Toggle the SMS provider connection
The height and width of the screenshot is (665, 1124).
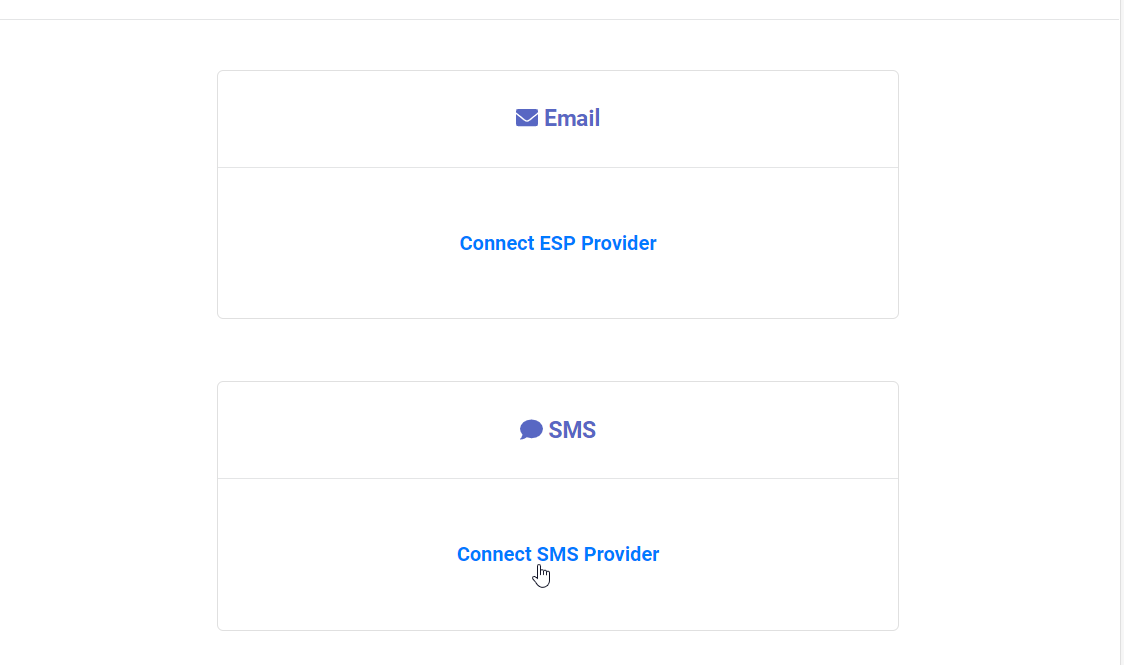tap(557, 554)
